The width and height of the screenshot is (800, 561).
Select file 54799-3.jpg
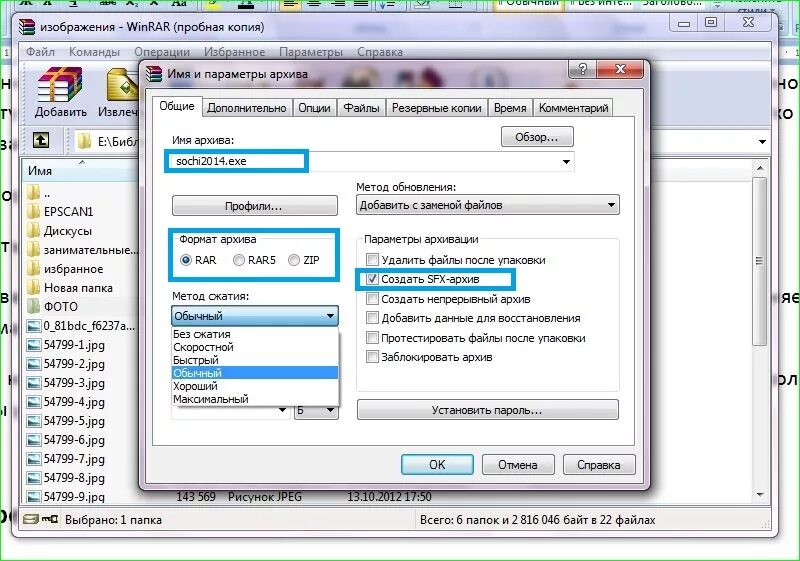(x=66, y=383)
